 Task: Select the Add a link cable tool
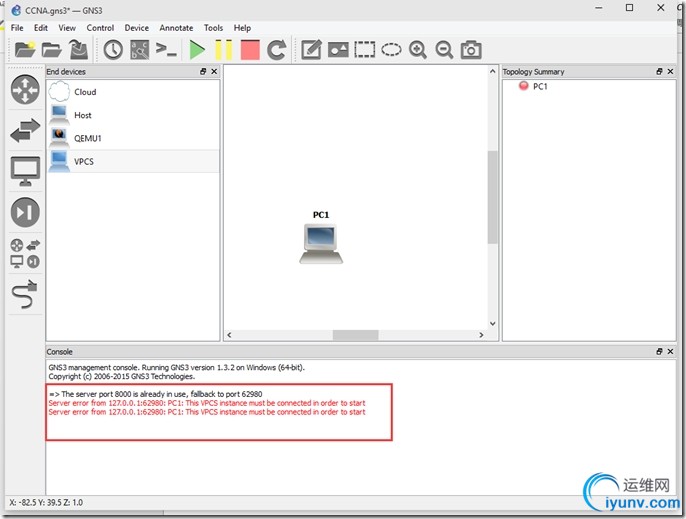[x=25, y=294]
